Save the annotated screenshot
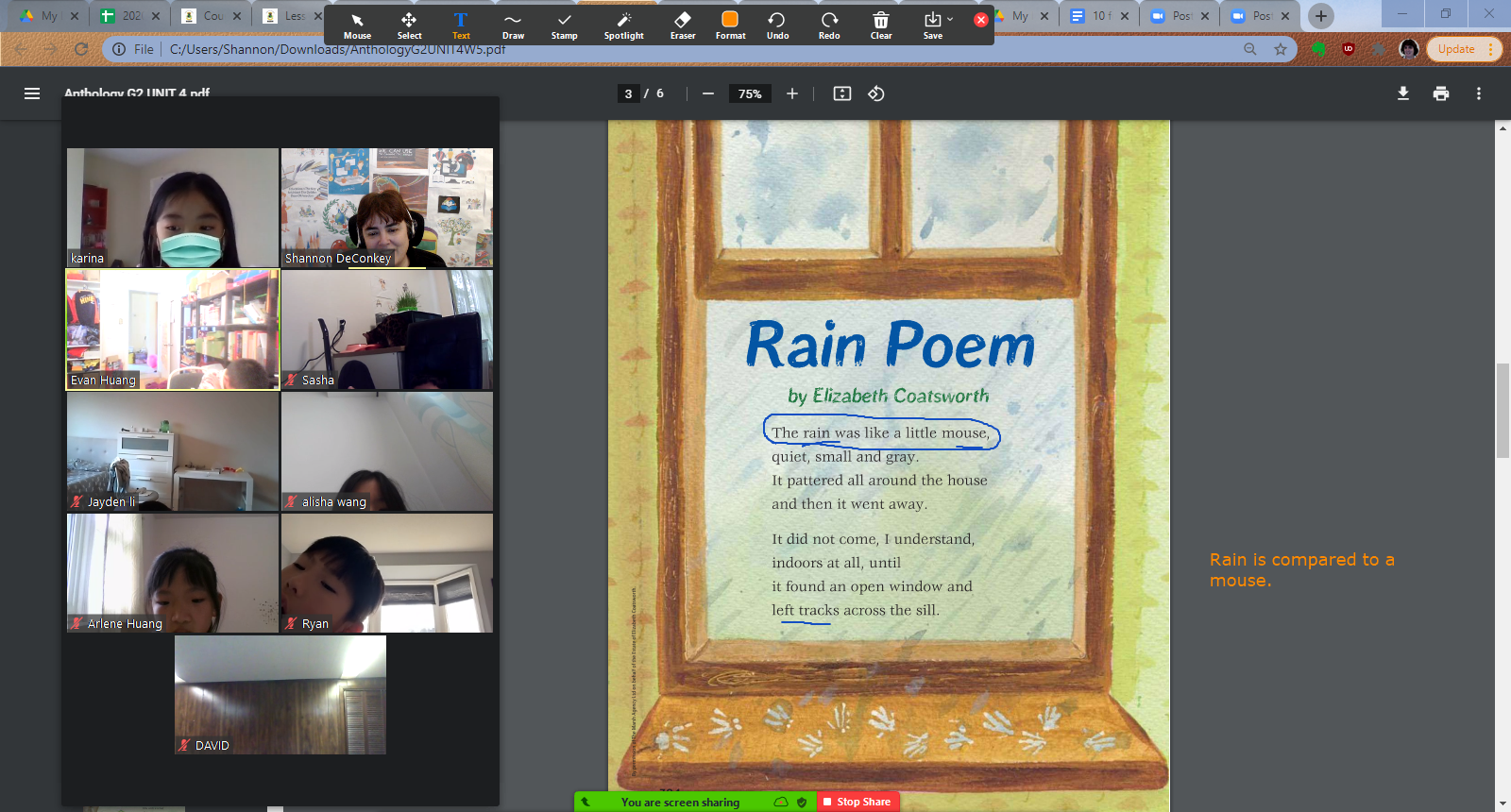The height and width of the screenshot is (812, 1511). click(x=932, y=25)
